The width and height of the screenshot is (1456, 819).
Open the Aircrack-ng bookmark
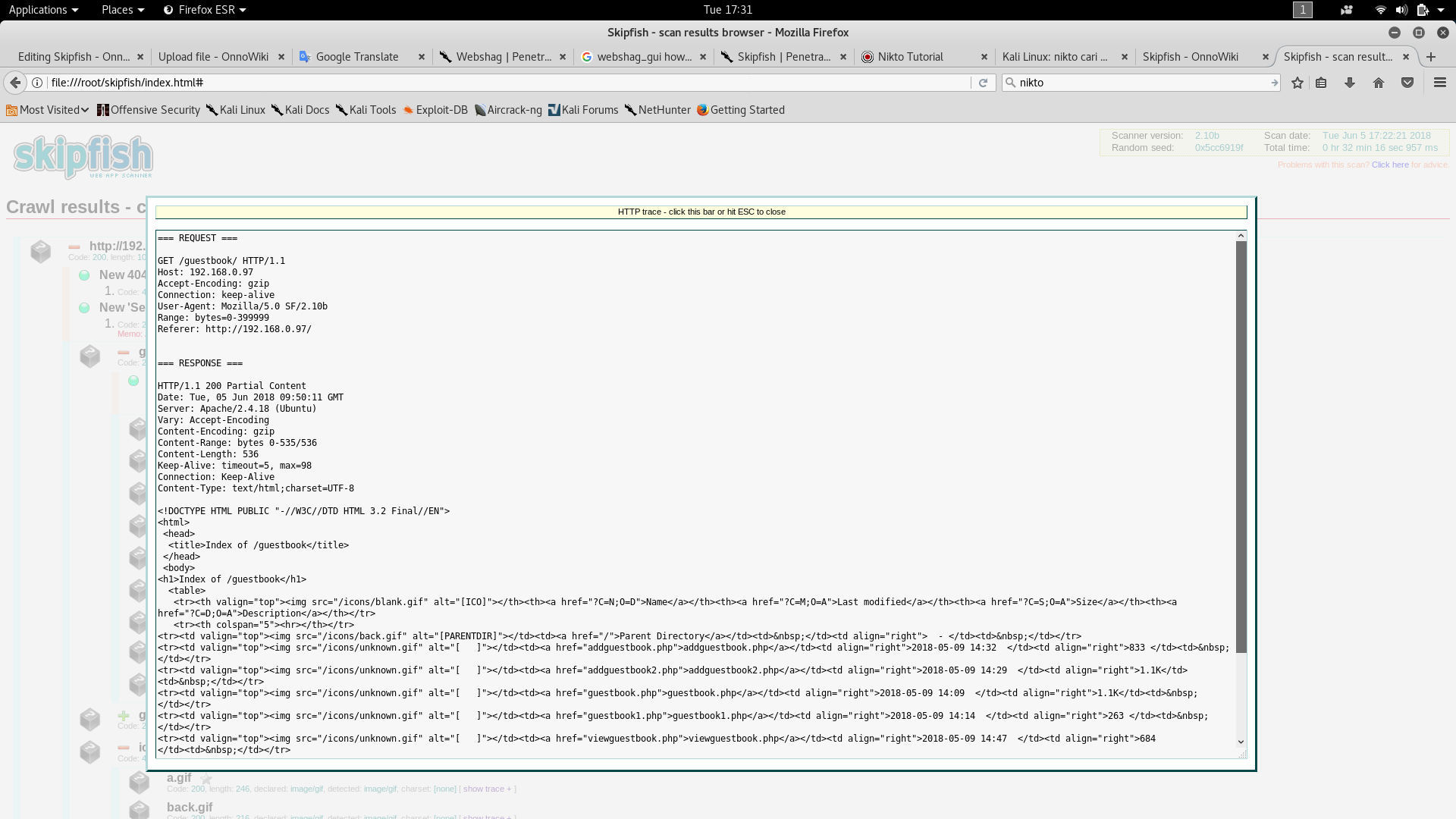pos(508,110)
